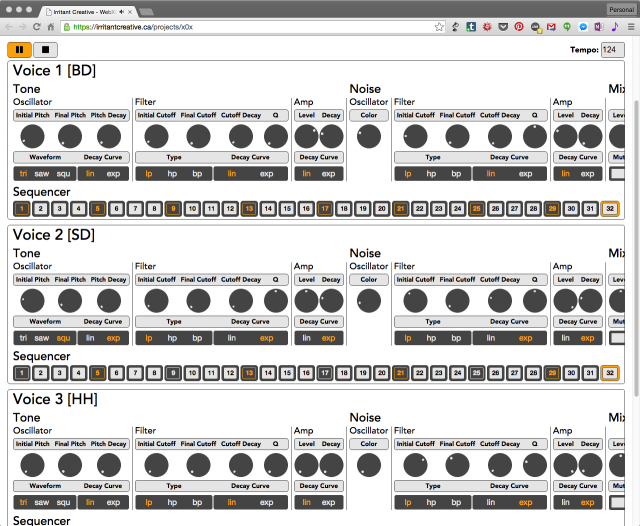
Task: Reload the page with the browser refresh icon
Action: point(37,27)
